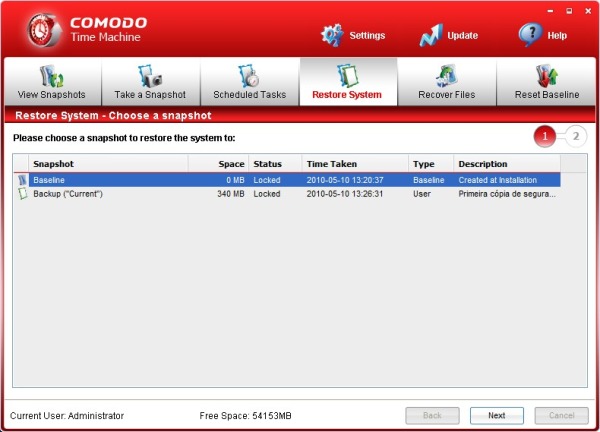Click the Backup snapshot row icon

click(23, 194)
